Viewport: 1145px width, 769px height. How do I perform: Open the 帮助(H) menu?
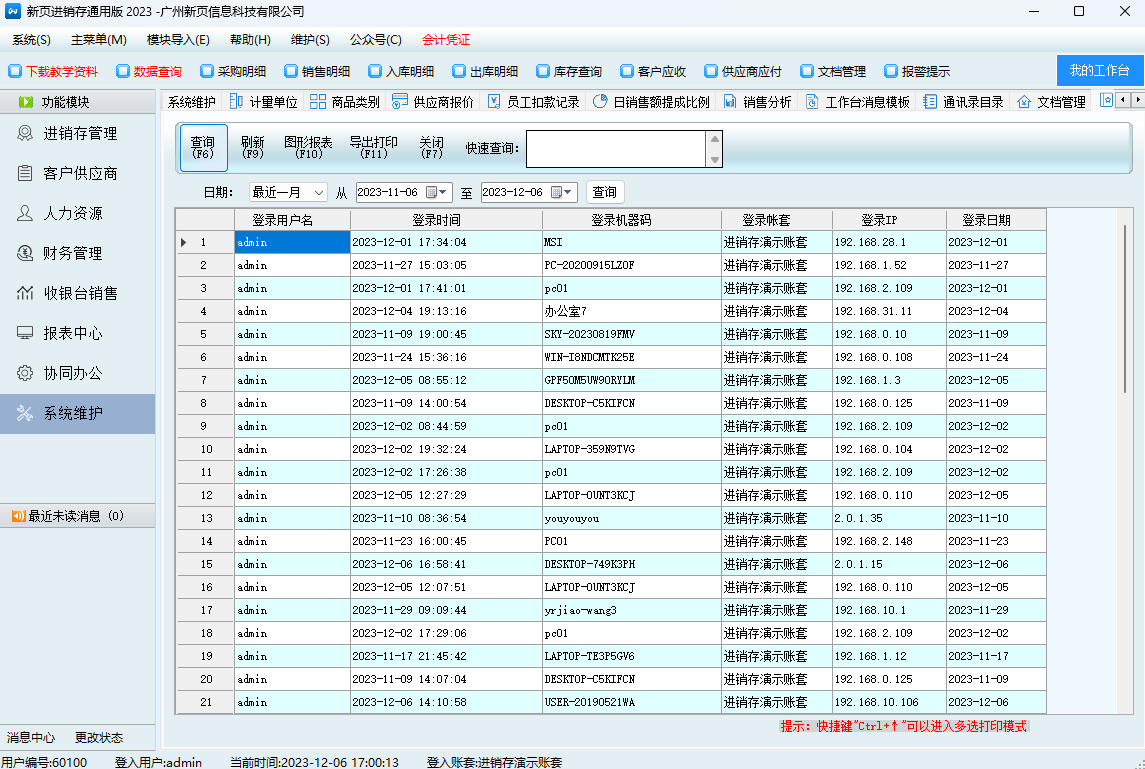[250, 39]
